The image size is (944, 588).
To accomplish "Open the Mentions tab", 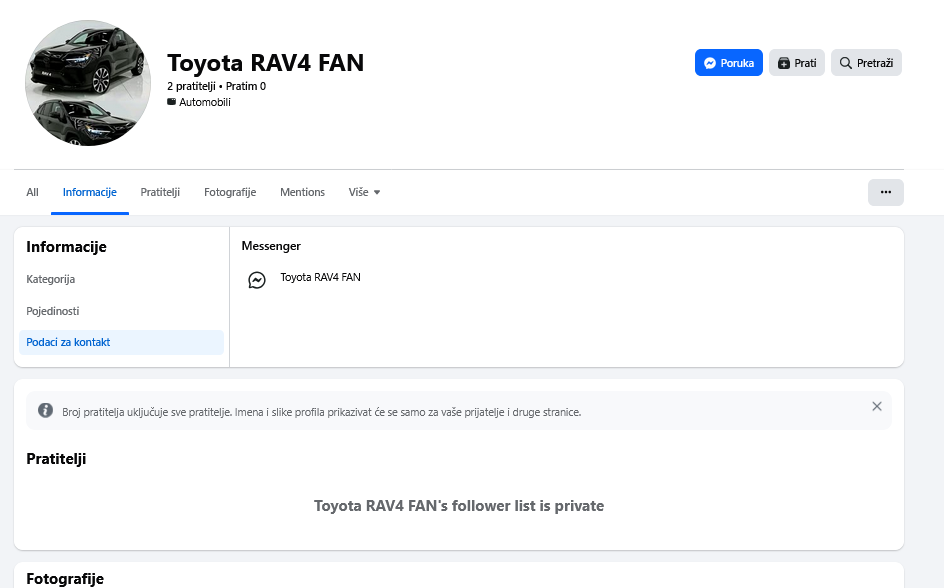I will 302,192.
